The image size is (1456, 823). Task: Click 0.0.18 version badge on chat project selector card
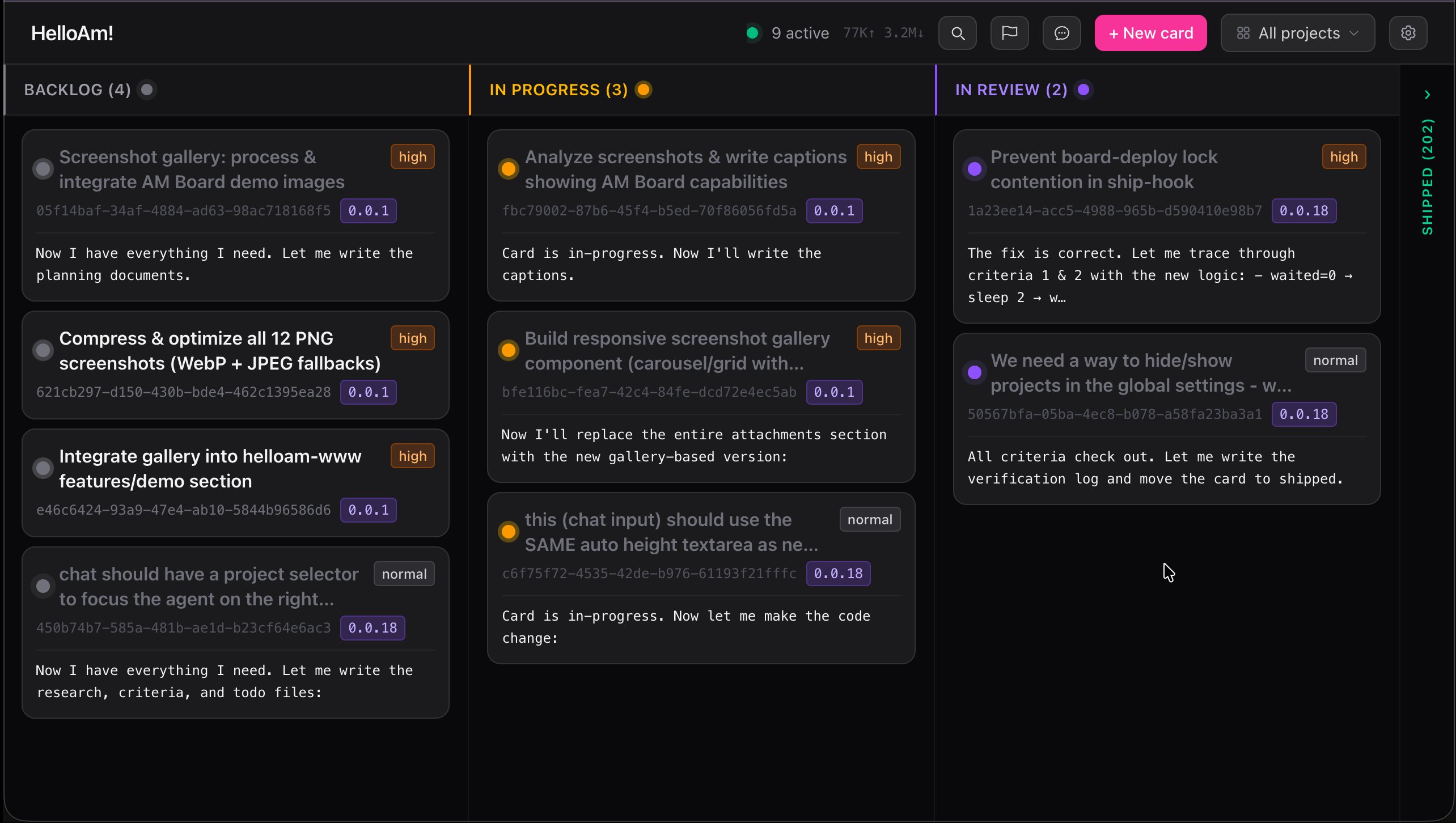click(373, 628)
